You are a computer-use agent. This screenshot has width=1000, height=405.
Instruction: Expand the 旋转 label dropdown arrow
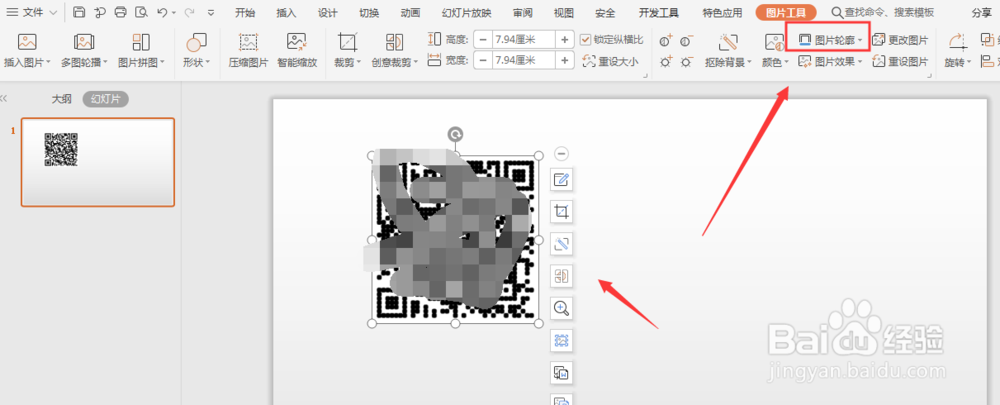(969, 63)
